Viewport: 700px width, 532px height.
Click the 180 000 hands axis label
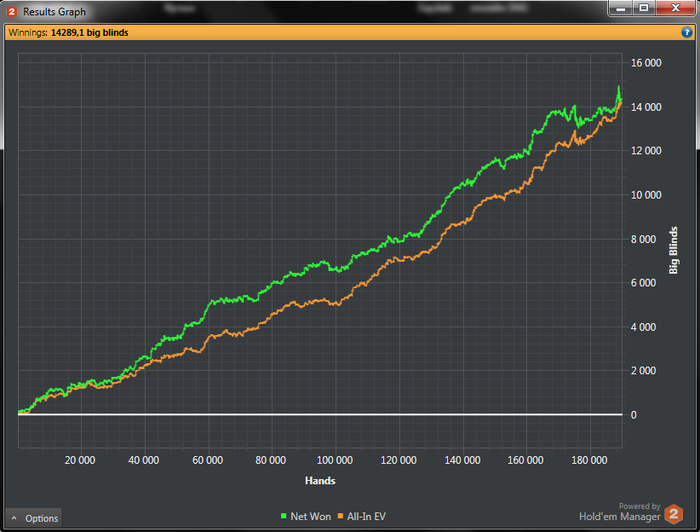tap(589, 460)
